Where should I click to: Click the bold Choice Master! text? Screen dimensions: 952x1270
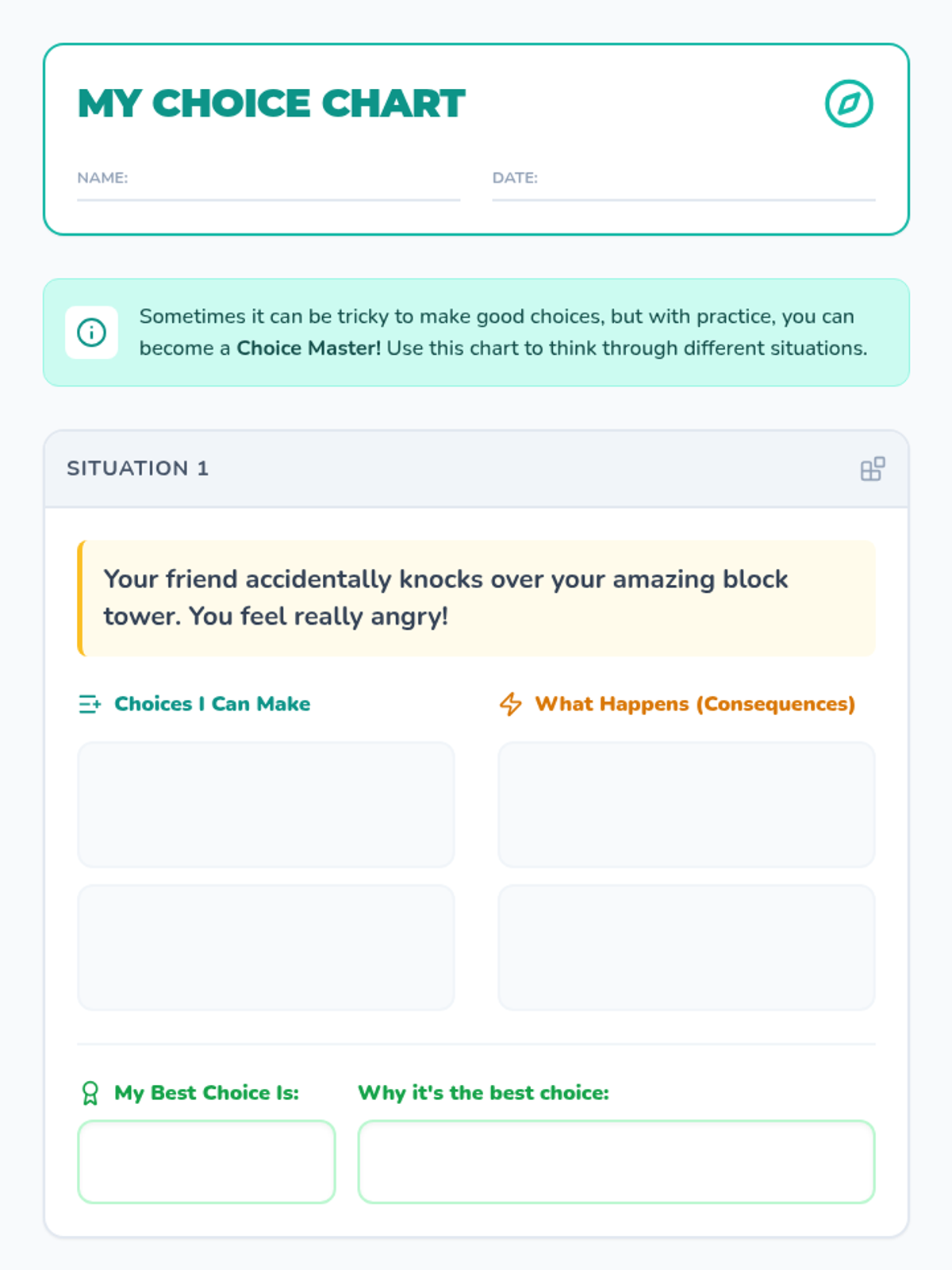click(309, 348)
